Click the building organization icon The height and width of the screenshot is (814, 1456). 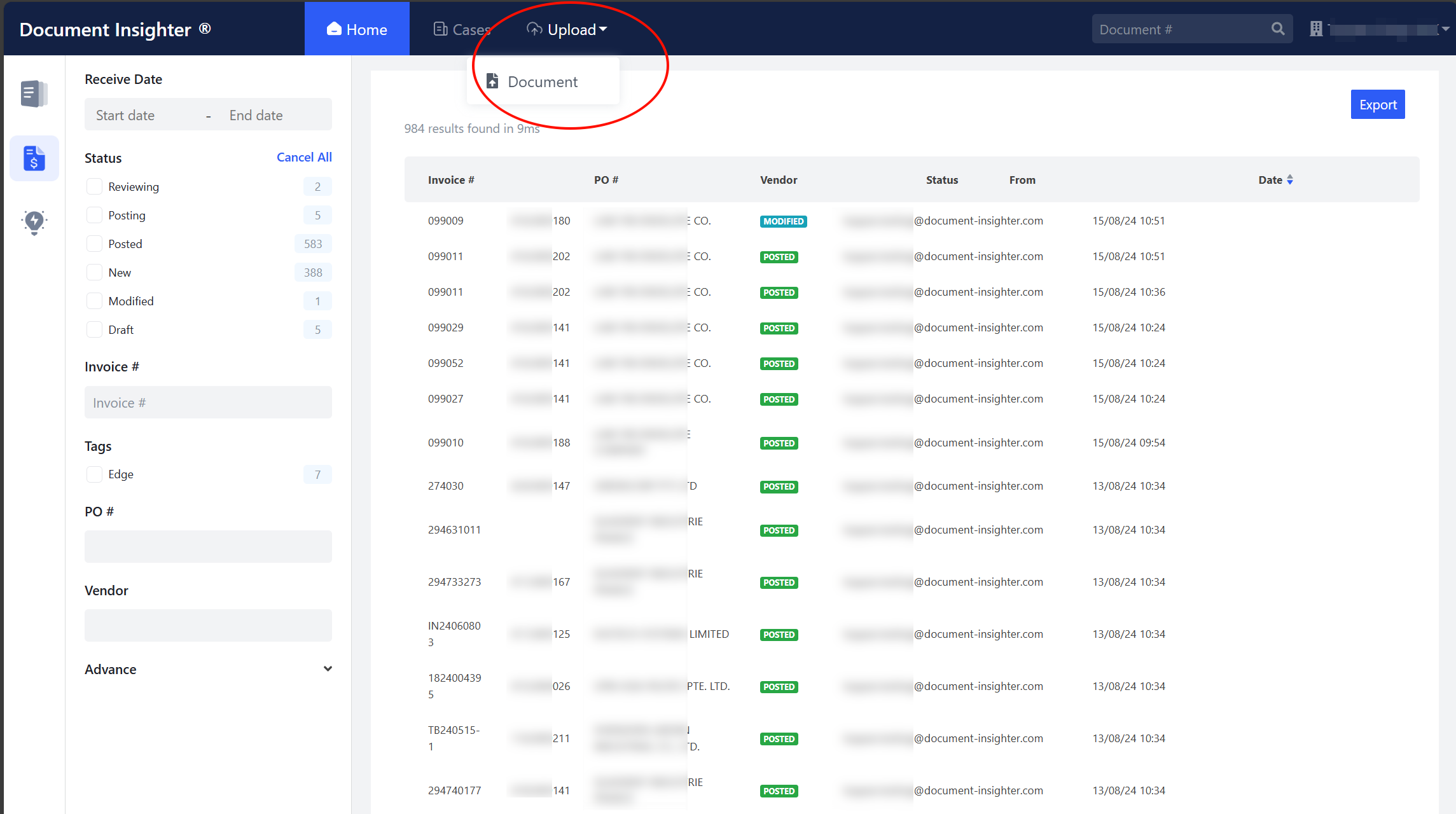coord(1316,29)
